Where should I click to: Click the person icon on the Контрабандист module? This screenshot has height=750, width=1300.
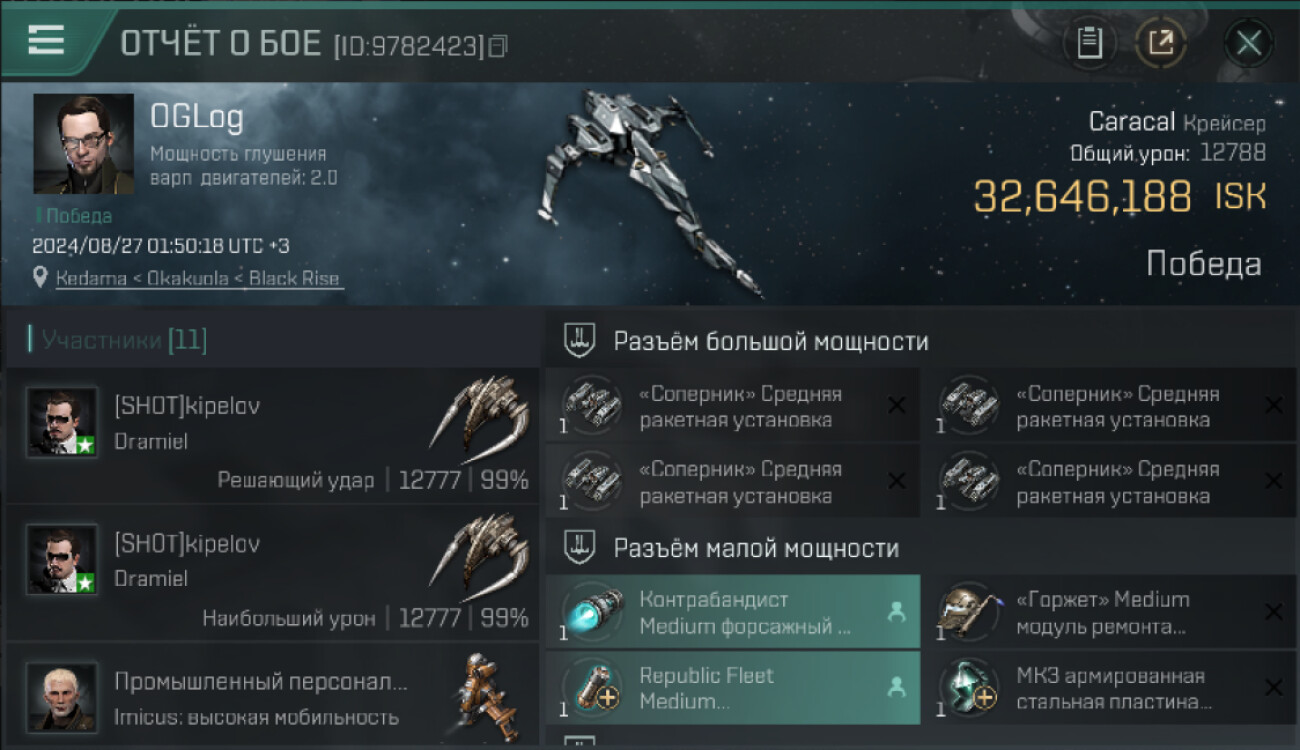(896, 612)
